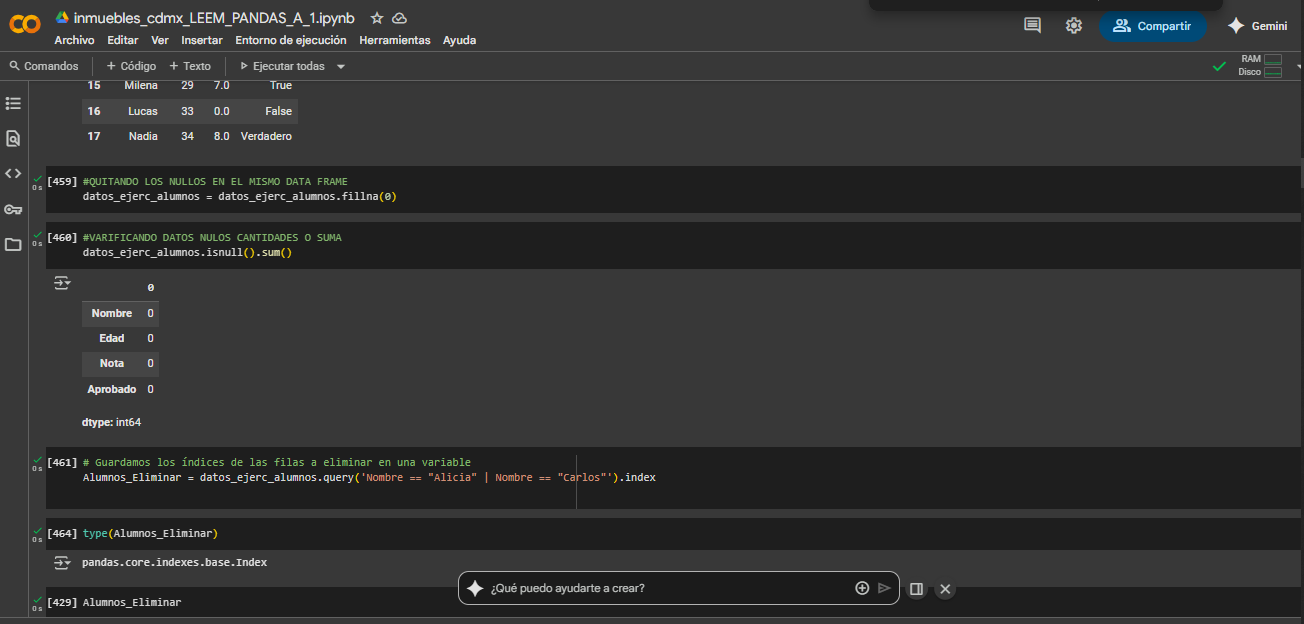Open the Entorno de ejecución menu
The width and height of the screenshot is (1304, 624).
(291, 40)
